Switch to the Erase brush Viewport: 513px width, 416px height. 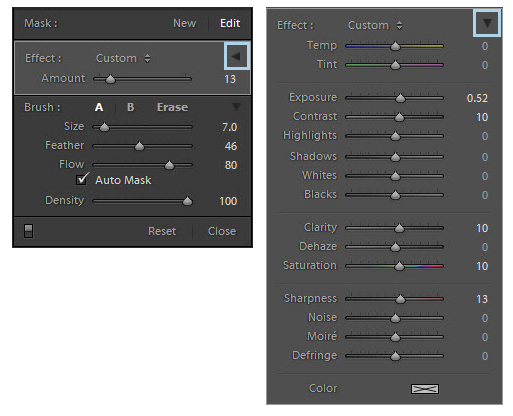pyautogui.click(x=172, y=107)
